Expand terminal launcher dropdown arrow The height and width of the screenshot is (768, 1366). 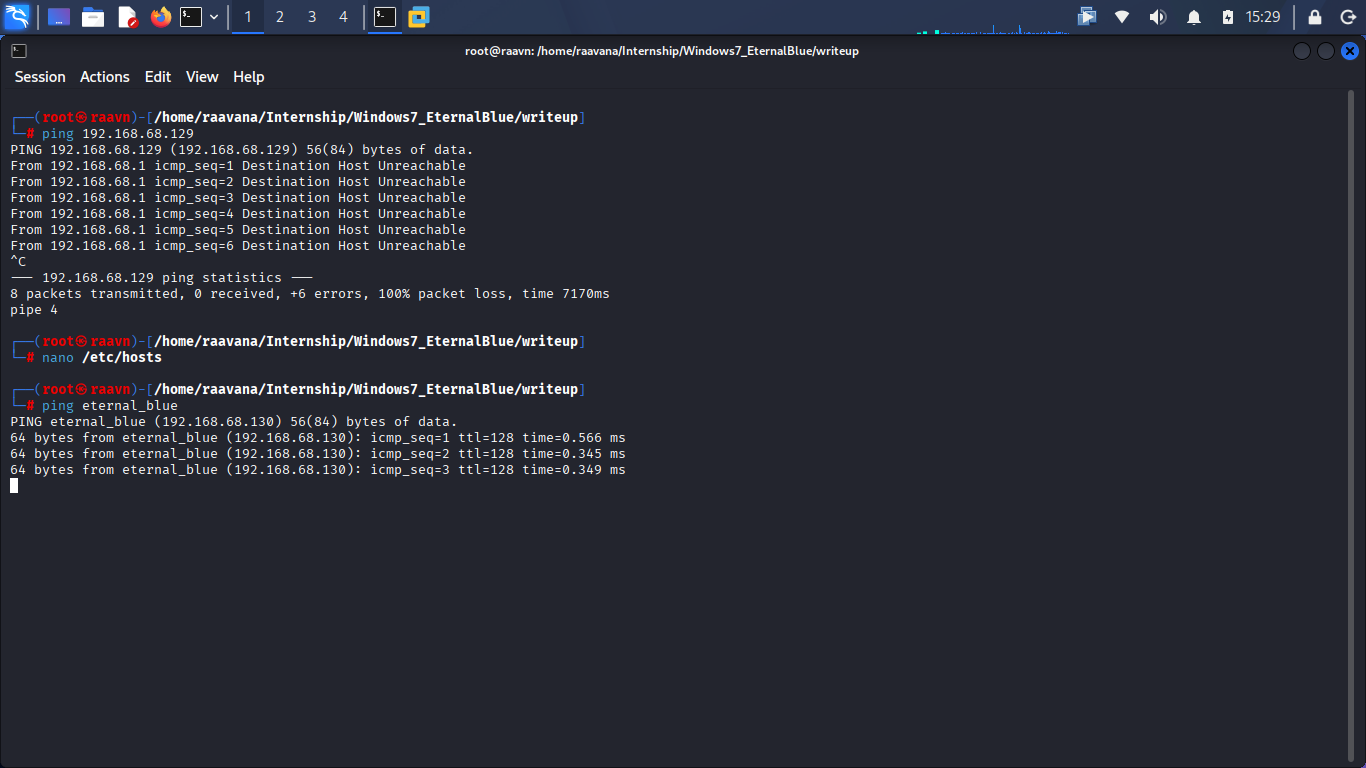click(214, 17)
